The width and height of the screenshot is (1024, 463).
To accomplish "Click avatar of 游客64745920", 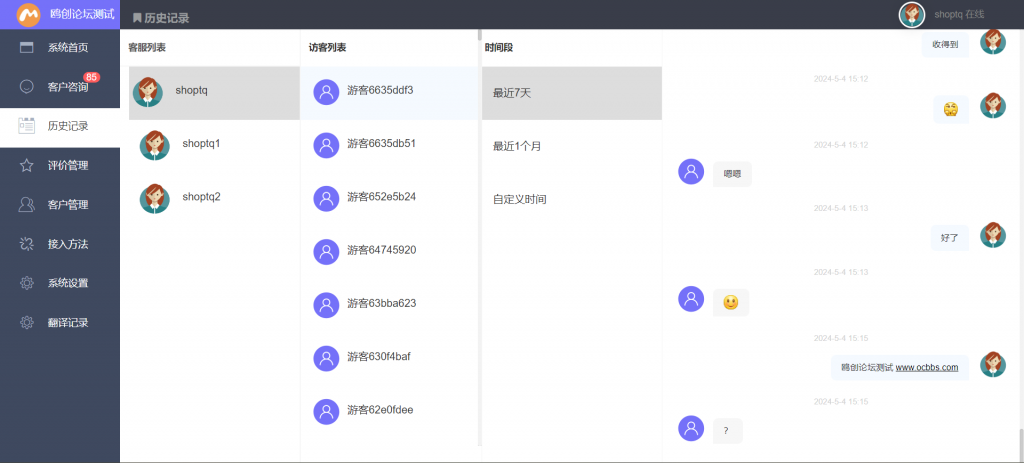I will click(327, 252).
